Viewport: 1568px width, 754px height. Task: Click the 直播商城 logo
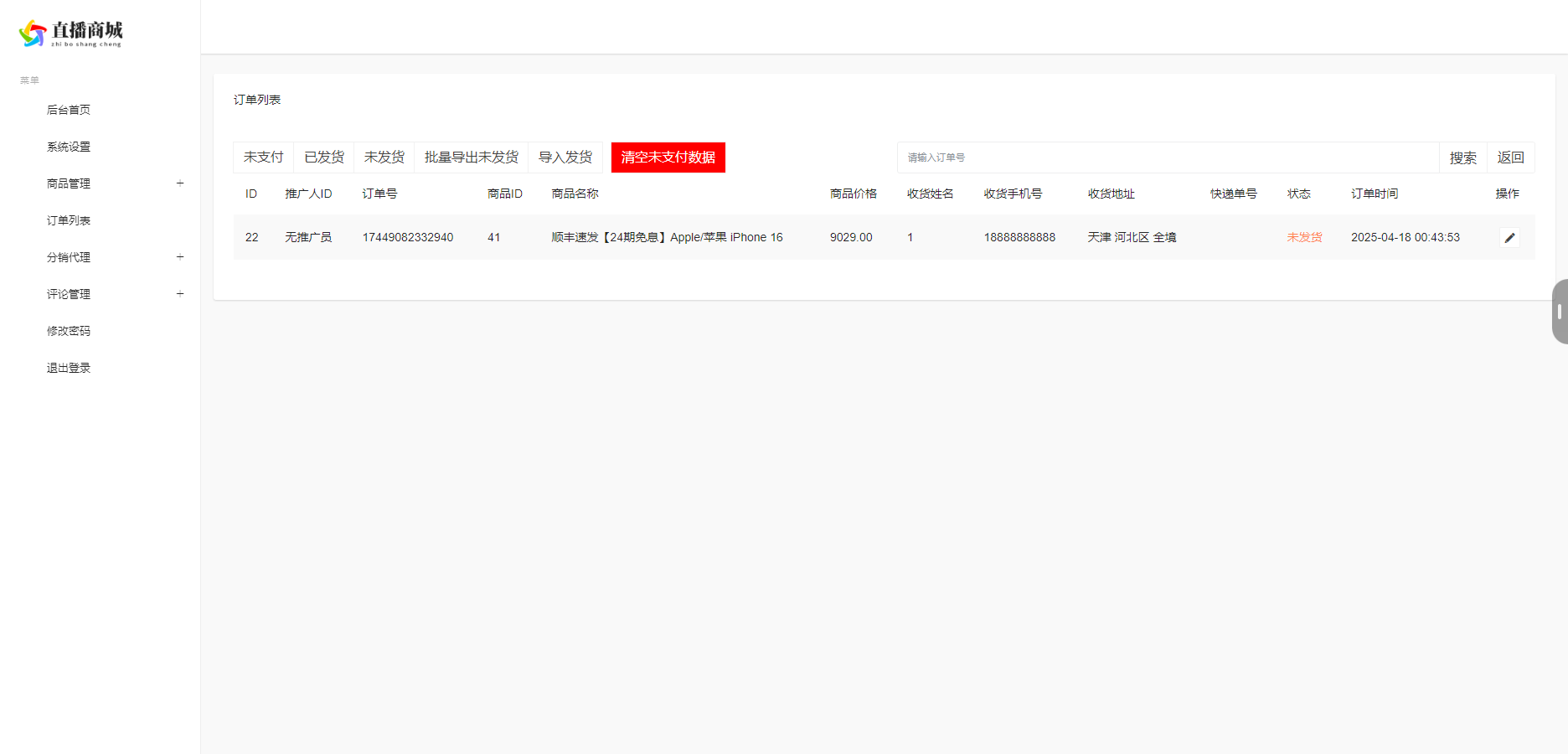tap(70, 34)
